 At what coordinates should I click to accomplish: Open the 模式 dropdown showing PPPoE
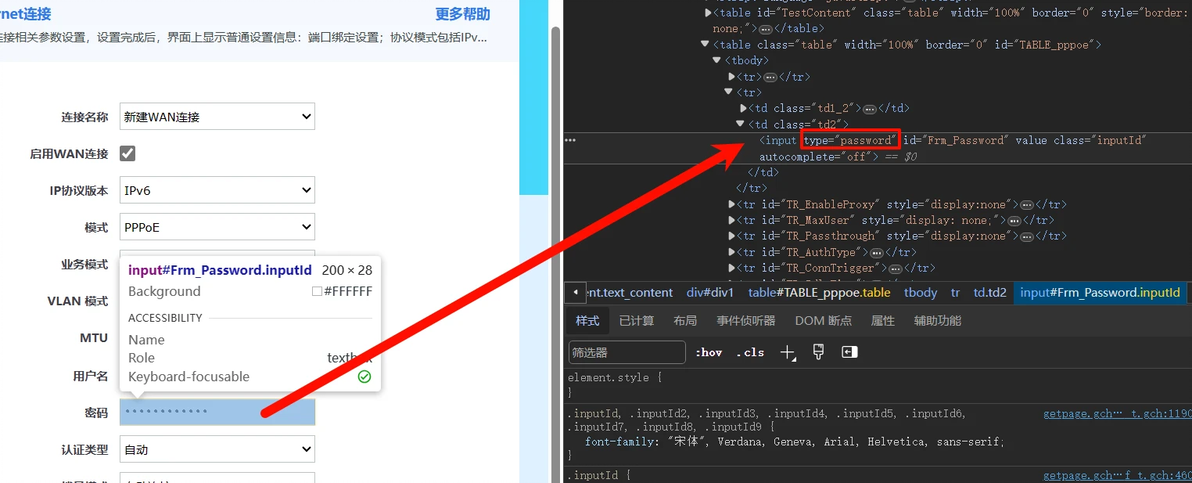217,227
